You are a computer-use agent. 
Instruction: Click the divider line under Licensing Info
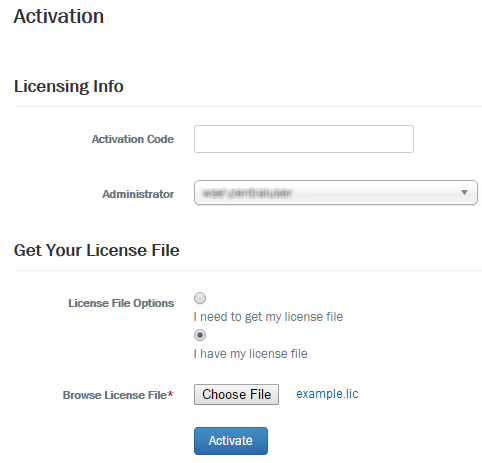pos(248,107)
